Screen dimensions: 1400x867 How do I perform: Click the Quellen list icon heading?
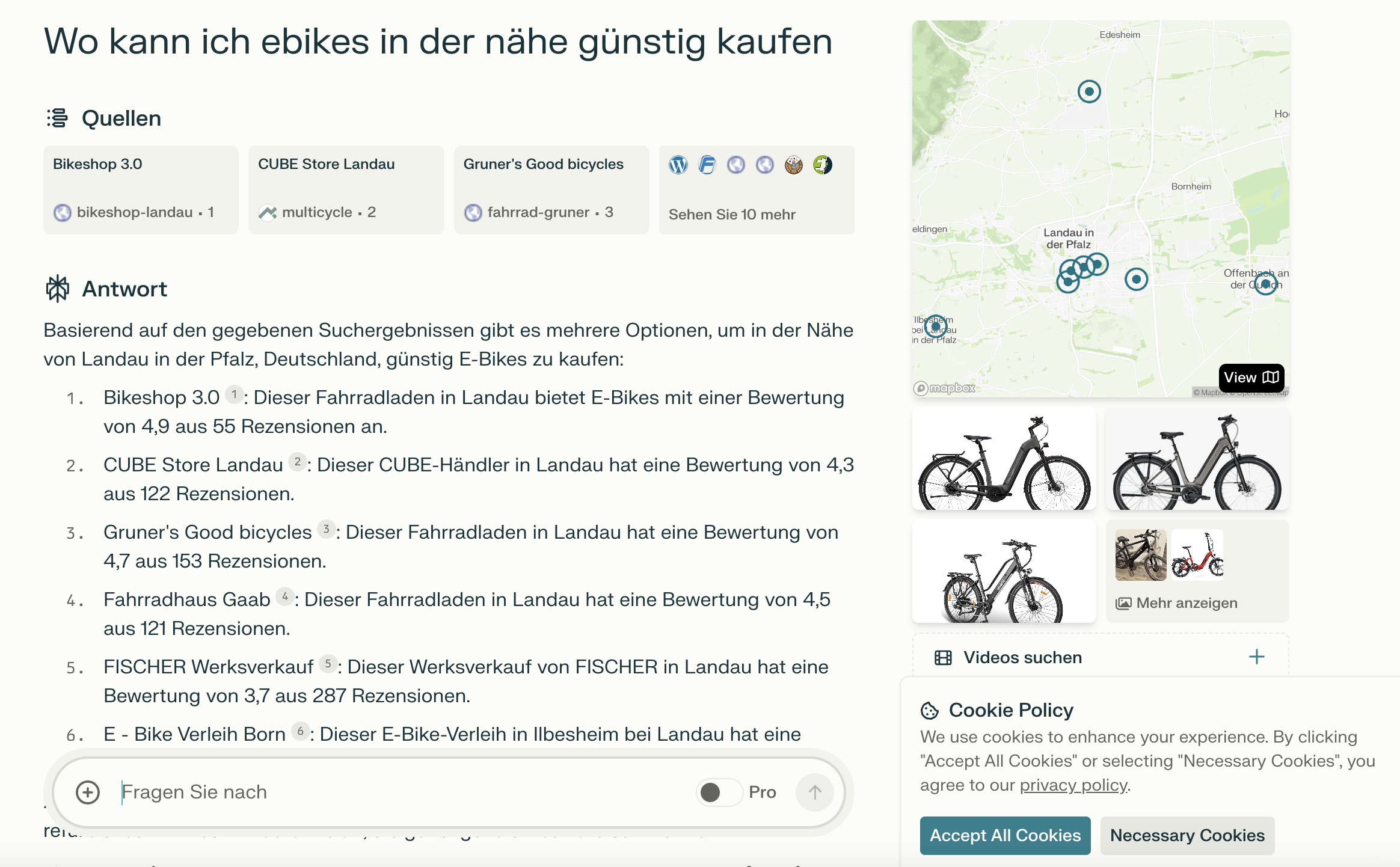pos(57,117)
